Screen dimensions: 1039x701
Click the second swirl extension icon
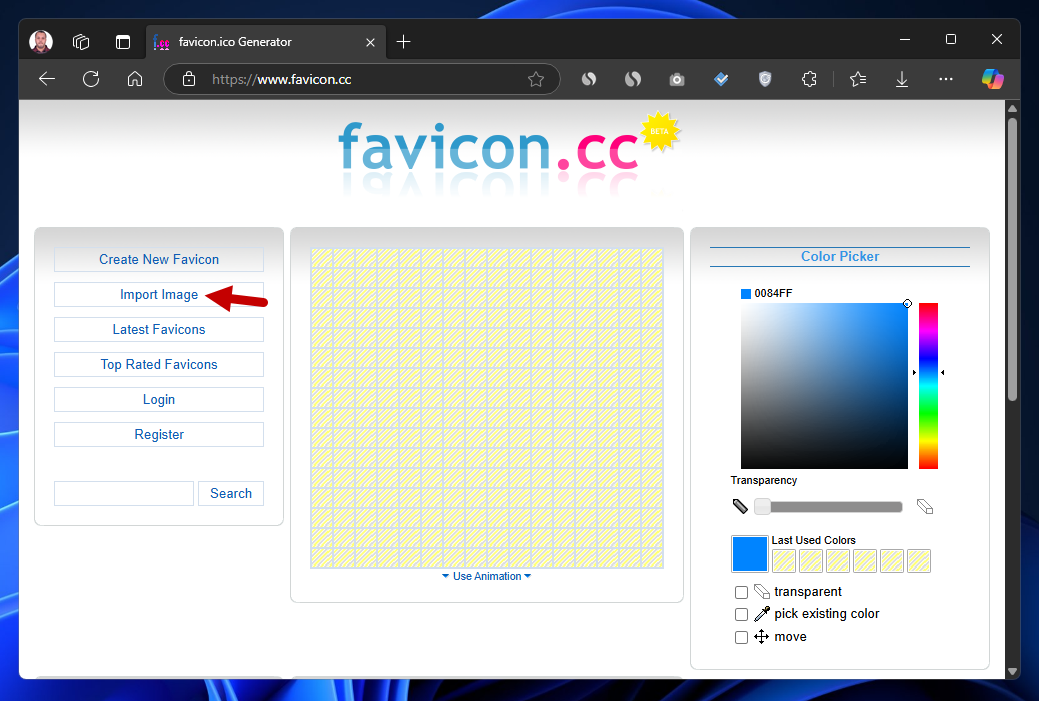click(x=633, y=80)
